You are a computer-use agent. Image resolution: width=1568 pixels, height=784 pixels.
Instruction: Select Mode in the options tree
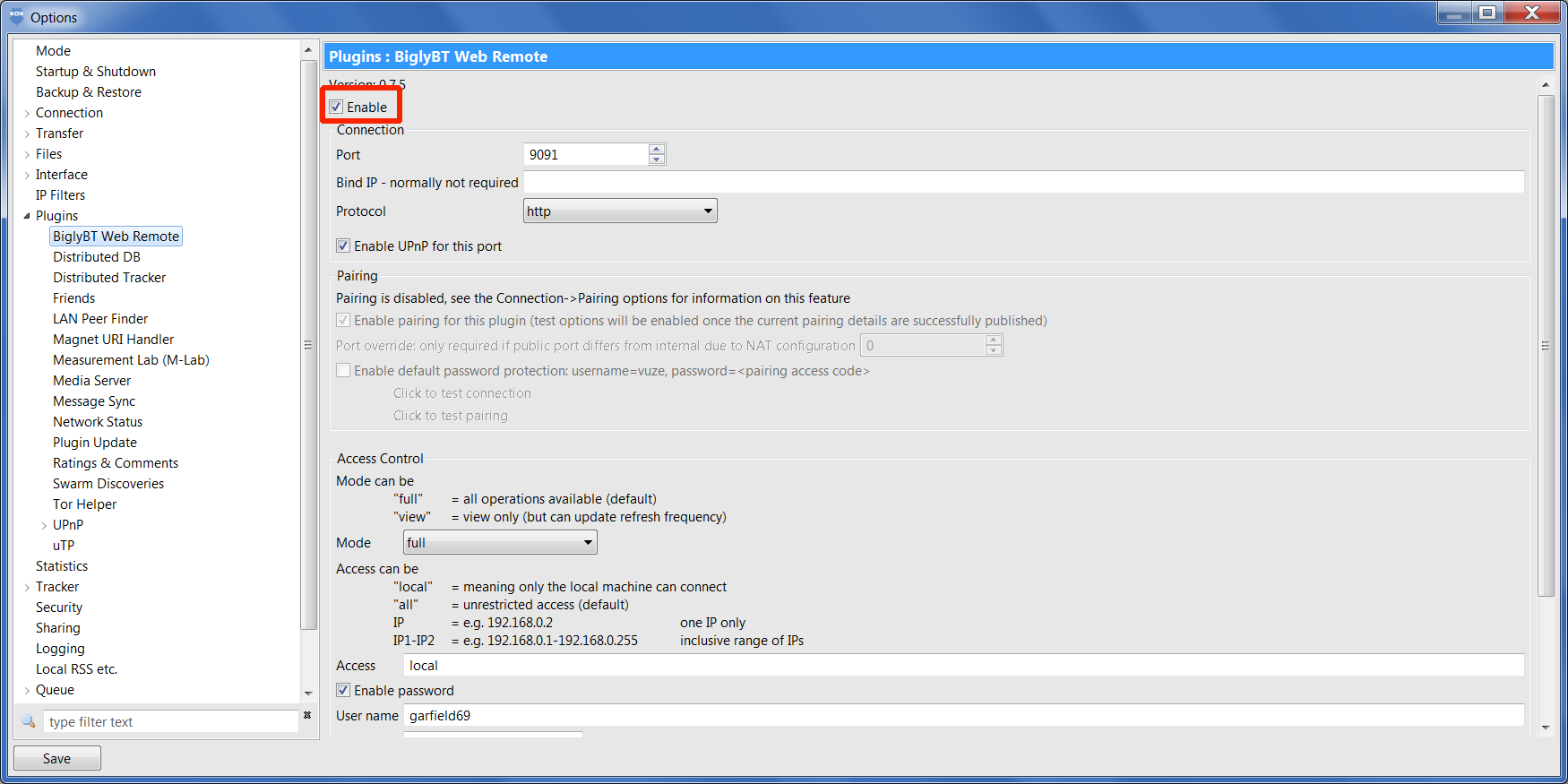coord(53,51)
